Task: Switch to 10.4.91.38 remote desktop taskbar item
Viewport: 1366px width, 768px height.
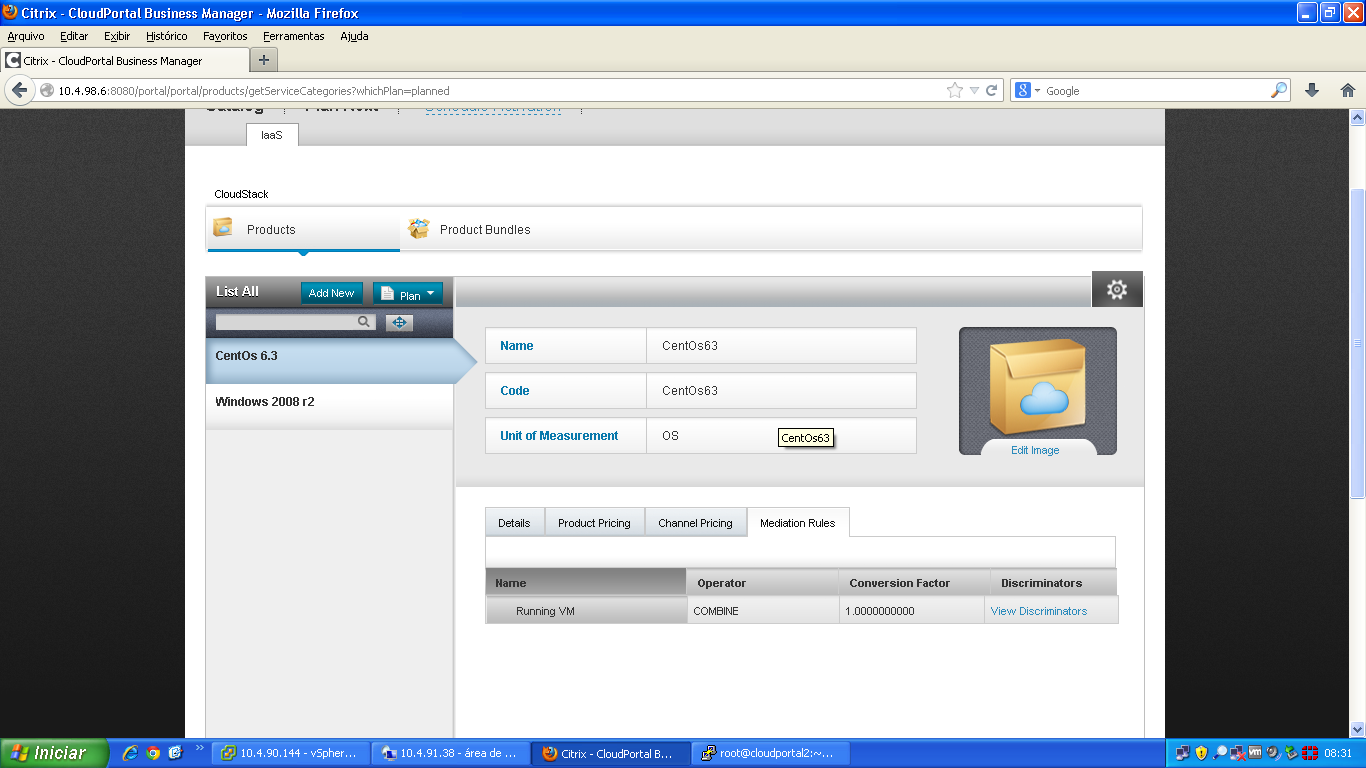Action: (x=451, y=753)
